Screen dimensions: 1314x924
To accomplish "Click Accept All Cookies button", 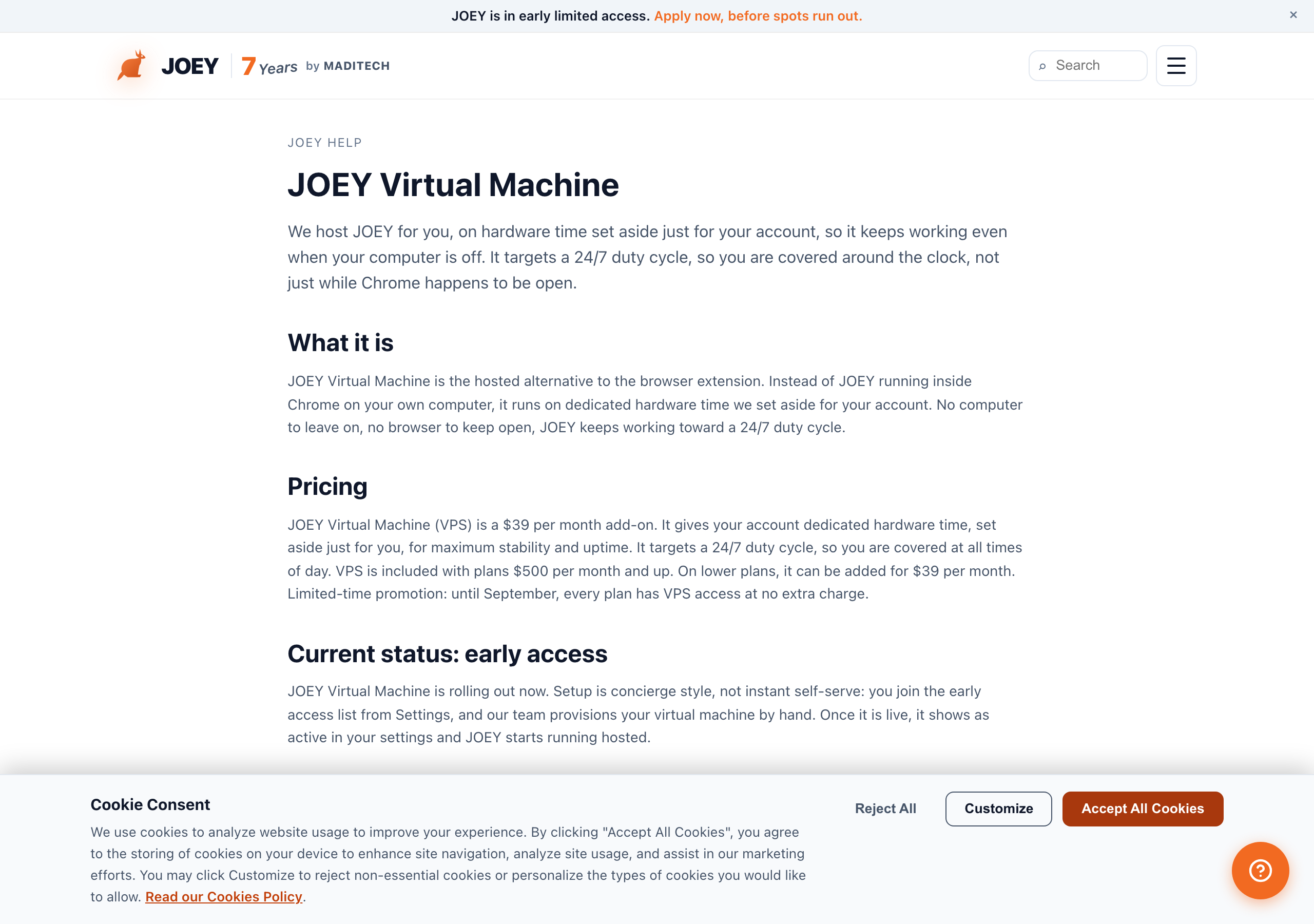I will 1143,808.
